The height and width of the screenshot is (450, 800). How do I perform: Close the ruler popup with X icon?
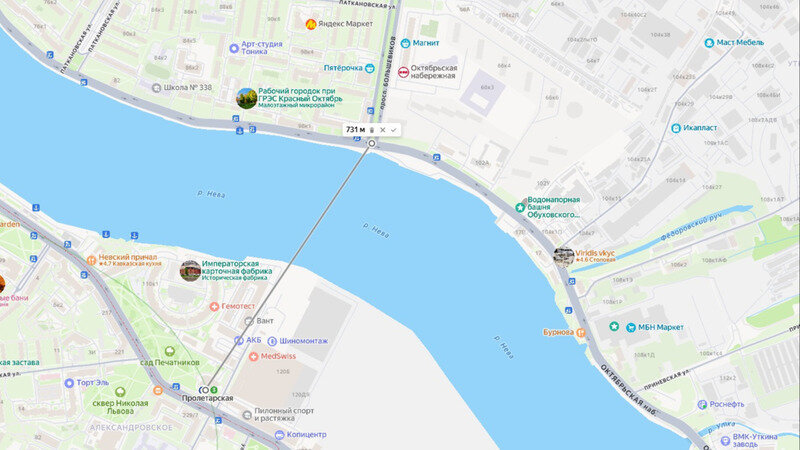(383, 130)
